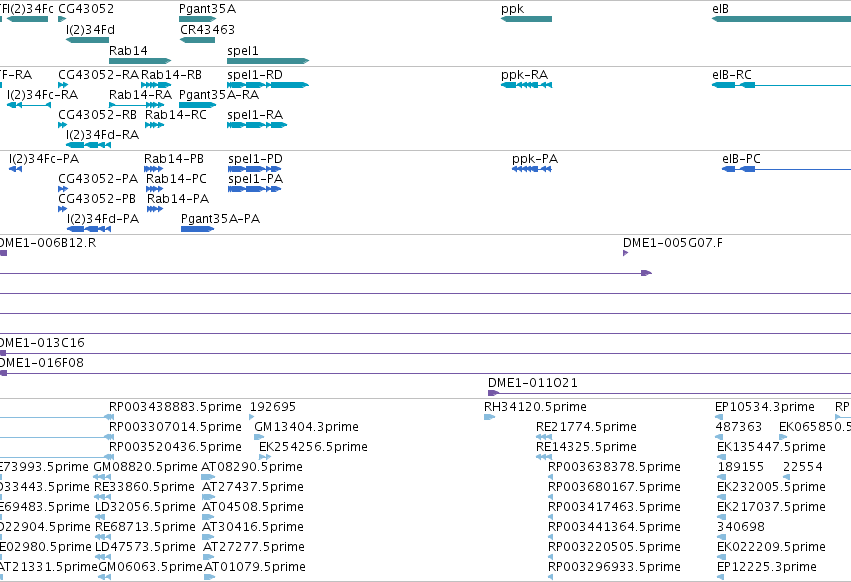The height and width of the screenshot is (582, 851).
Task: Select protein ppk-PA
Action: point(532,169)
